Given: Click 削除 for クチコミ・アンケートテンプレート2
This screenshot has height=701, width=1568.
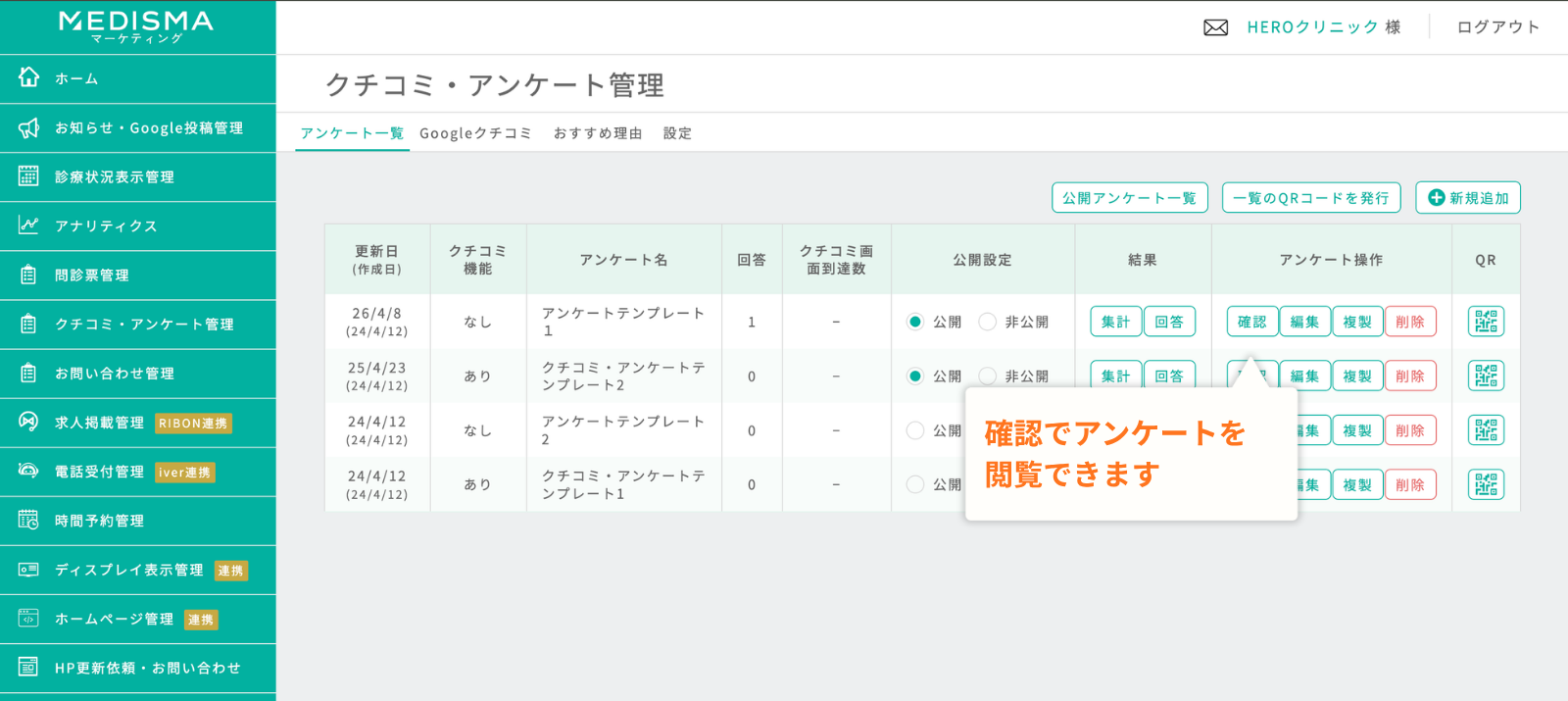Looking at the screenshot, I should point(1410,376).
